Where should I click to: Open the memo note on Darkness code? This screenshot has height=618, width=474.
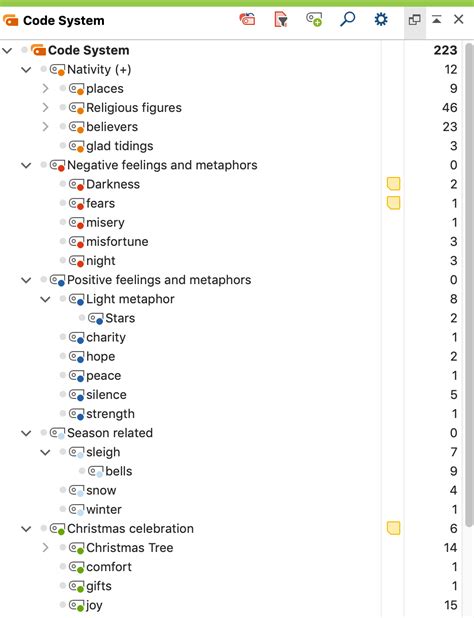click(x=393, y=184)
